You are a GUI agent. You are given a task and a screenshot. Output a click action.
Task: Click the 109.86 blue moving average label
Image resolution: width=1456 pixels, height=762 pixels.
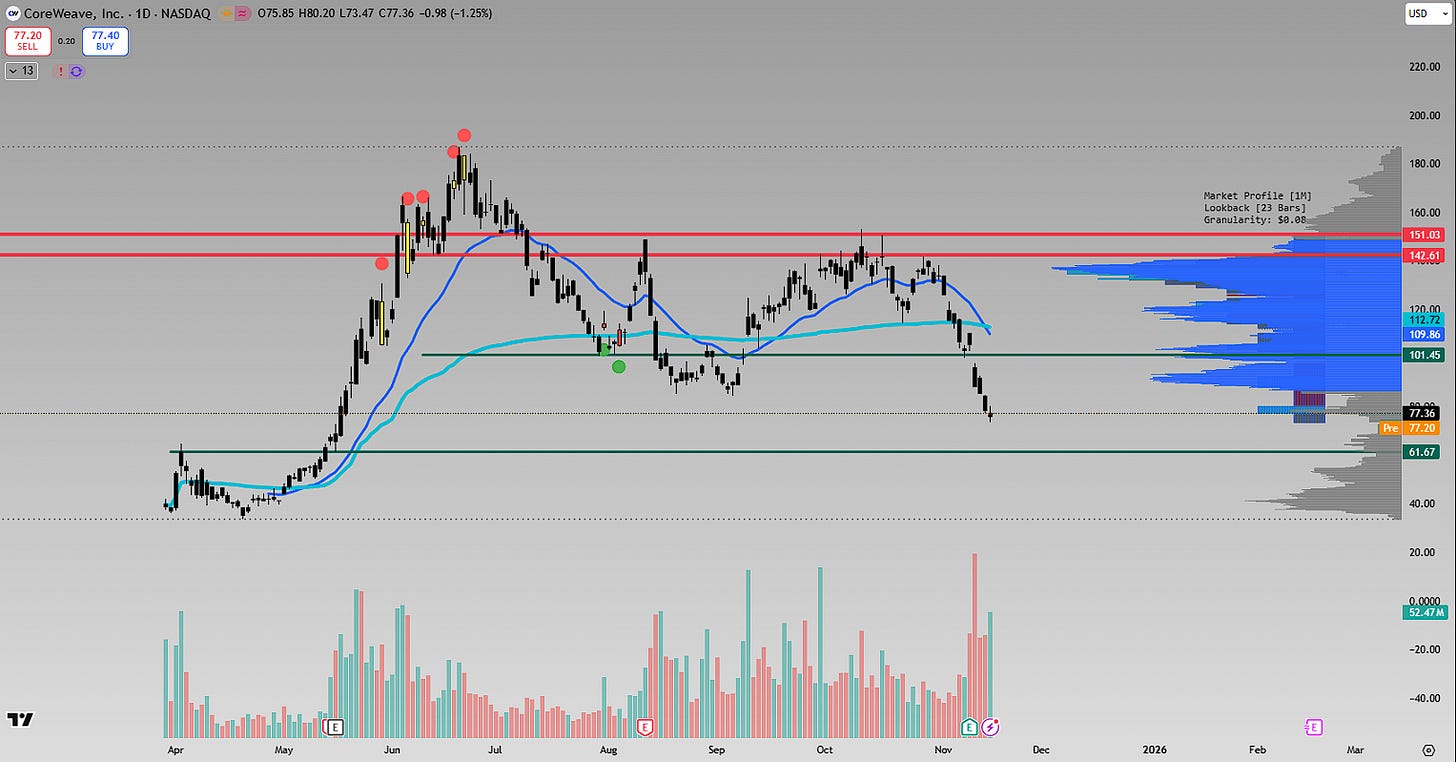click(x=1422, y=333)
